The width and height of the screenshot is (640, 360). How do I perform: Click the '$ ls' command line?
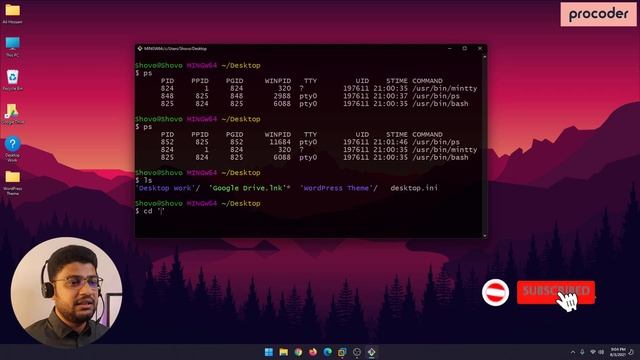point(144,180)
